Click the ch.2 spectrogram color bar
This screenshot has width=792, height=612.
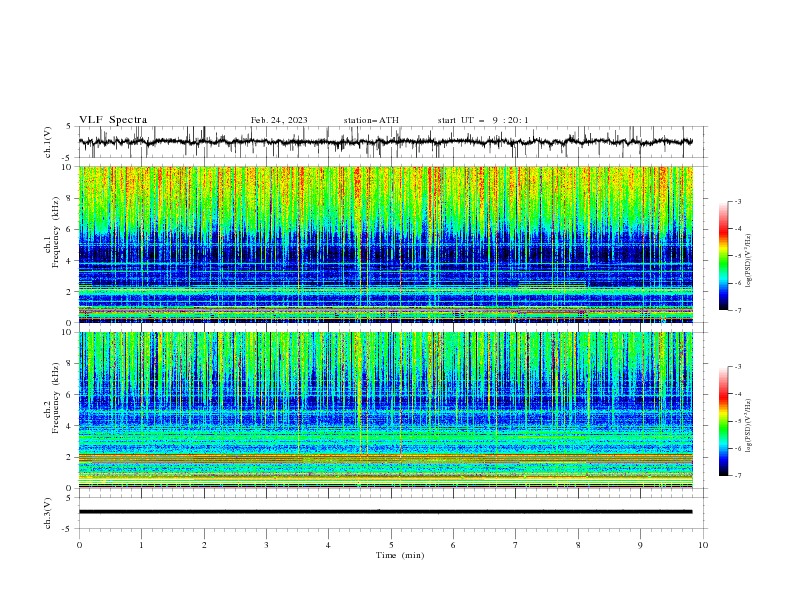click(724, 421)
